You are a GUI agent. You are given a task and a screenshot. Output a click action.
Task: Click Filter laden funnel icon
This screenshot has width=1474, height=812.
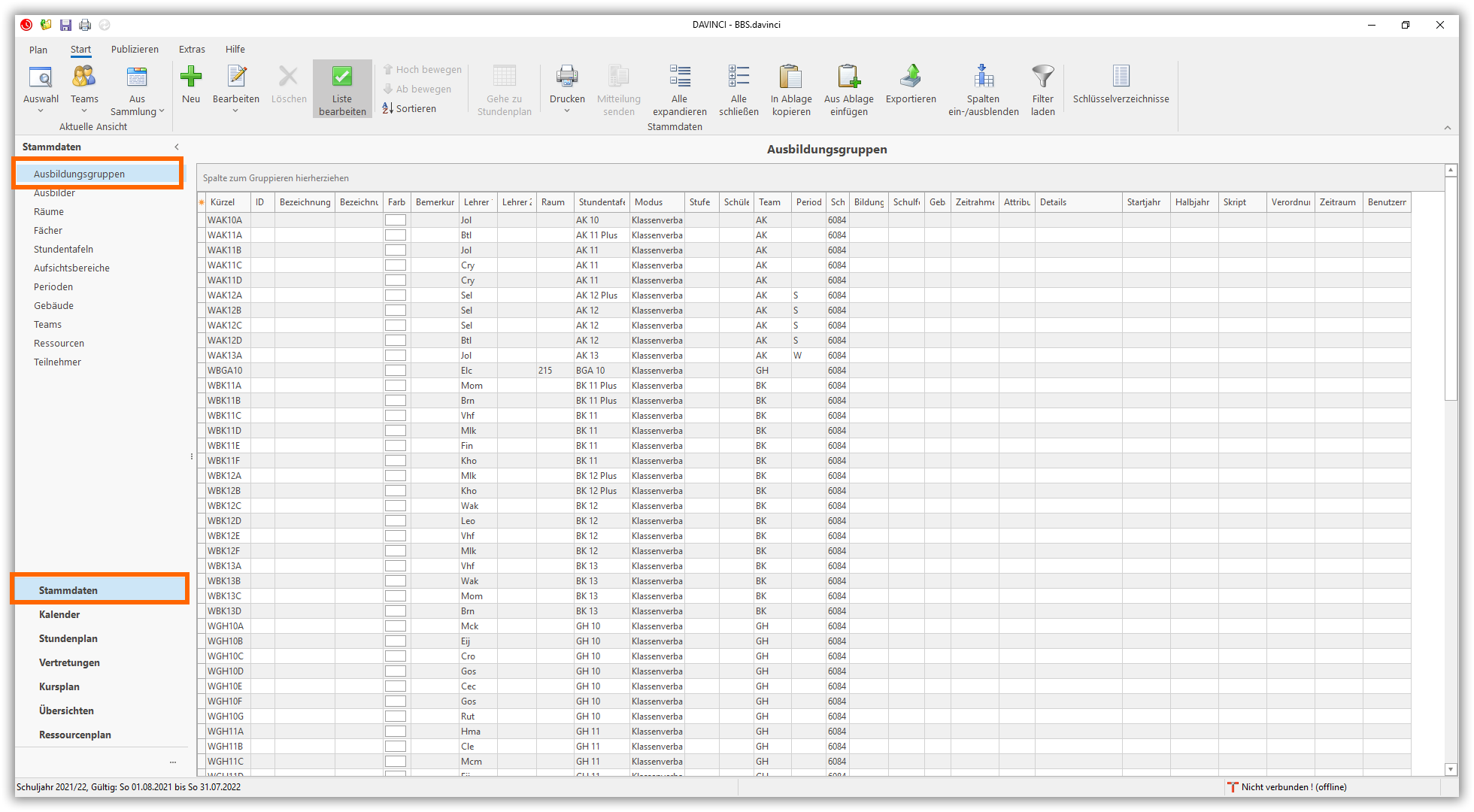1042,77
